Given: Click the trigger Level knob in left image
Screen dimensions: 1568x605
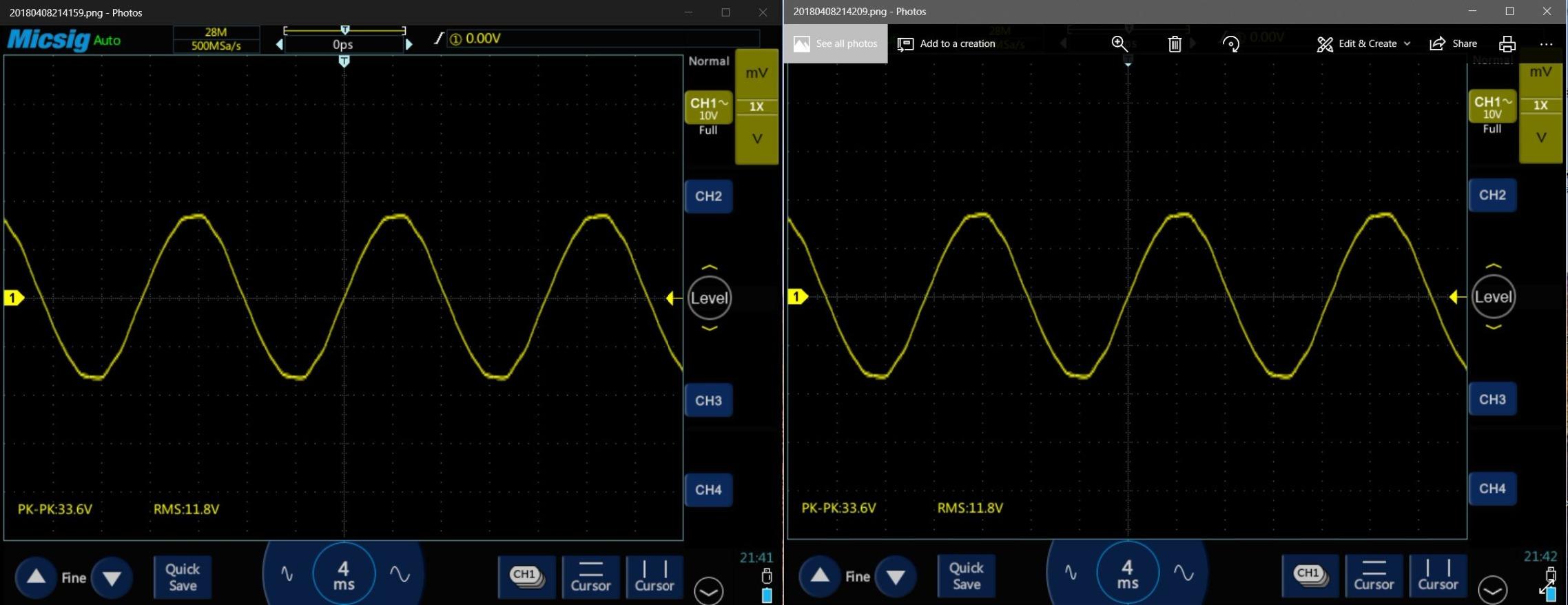Looking at the screenshot, I should tap(709, 298).
